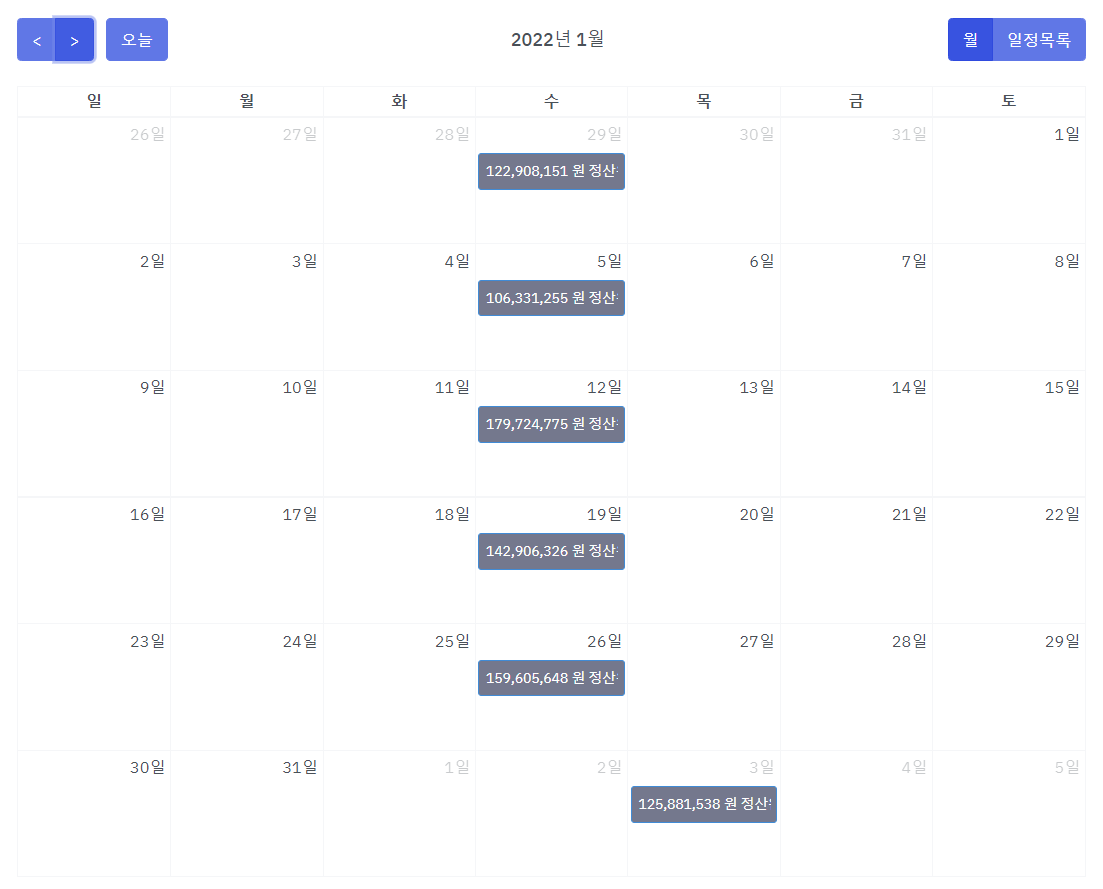Go to the previous month
The height and width of the screenshot is (889, 1103).
(36, 40)
